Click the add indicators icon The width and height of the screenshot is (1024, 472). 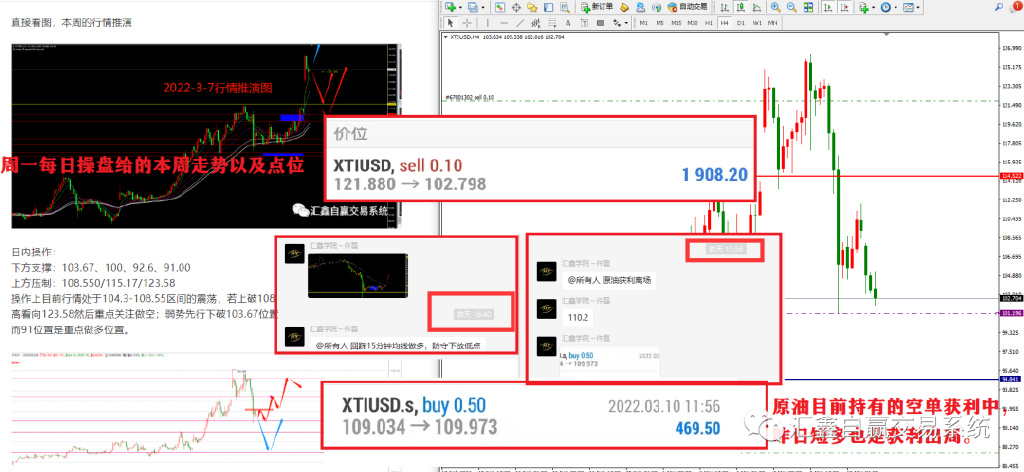(x=864, y=8)
